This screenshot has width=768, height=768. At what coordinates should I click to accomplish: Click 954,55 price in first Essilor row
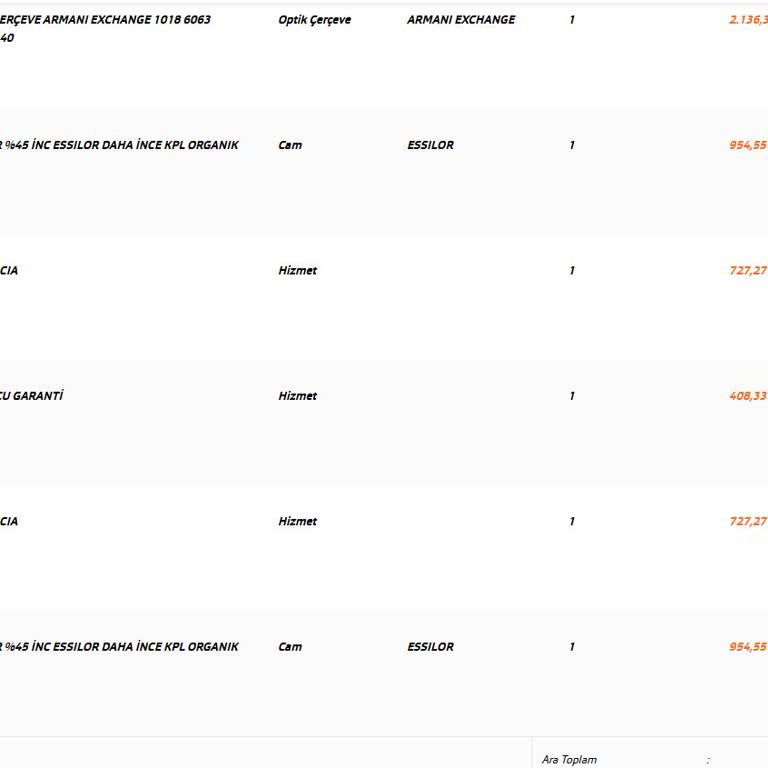(x=748, y=145)
